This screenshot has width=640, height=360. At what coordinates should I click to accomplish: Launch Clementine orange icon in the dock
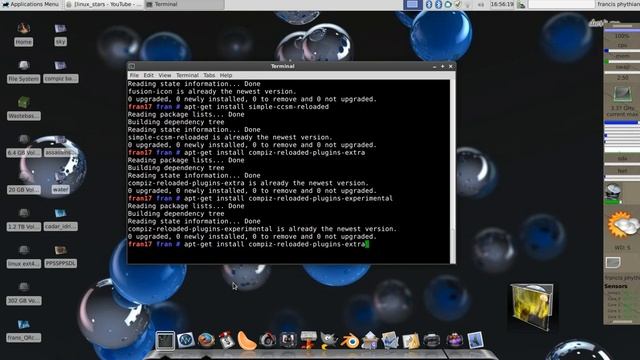247,341
